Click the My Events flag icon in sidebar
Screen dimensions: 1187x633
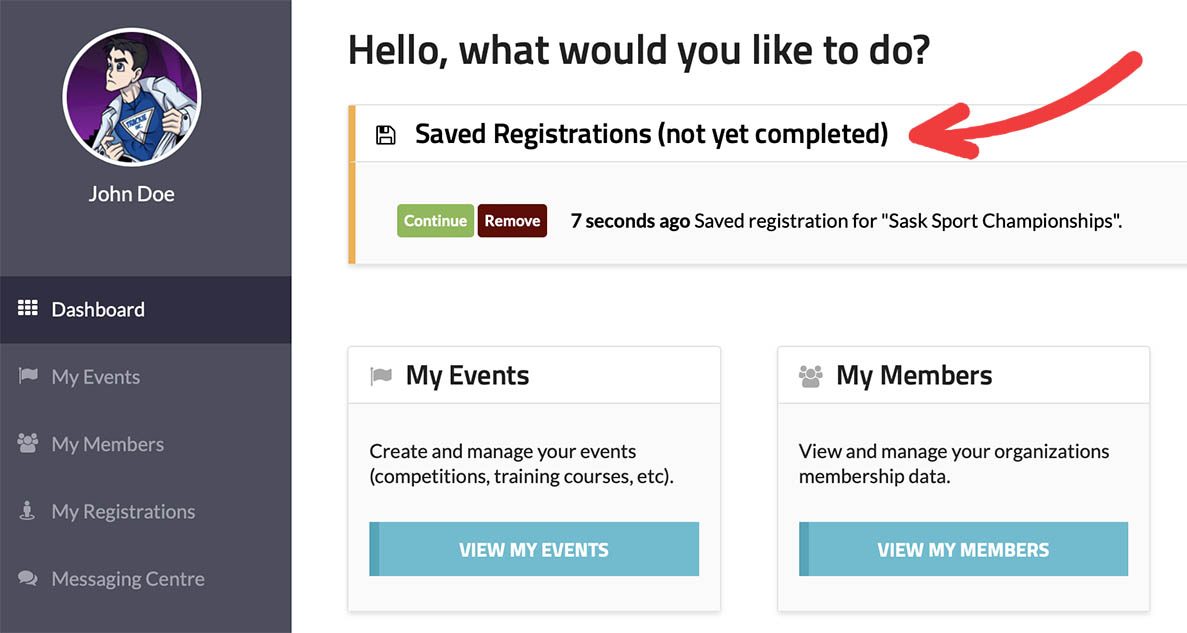click(28, 376)
